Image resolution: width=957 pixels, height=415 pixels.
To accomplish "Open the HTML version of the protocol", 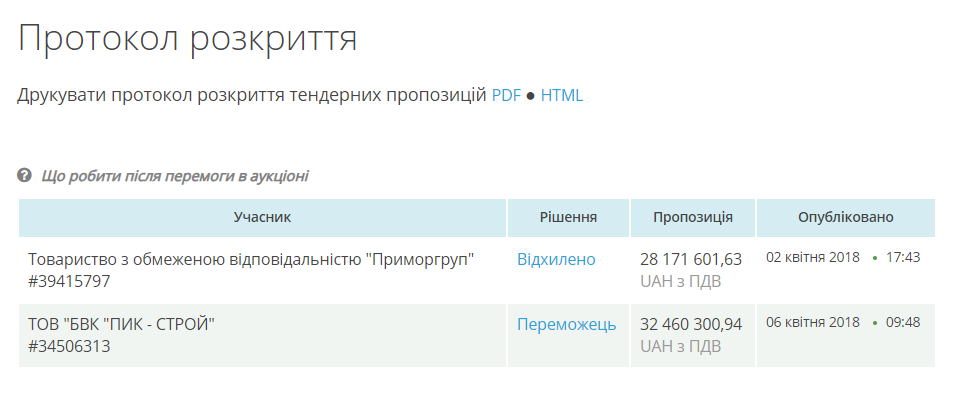I will (x=561, y=96).
